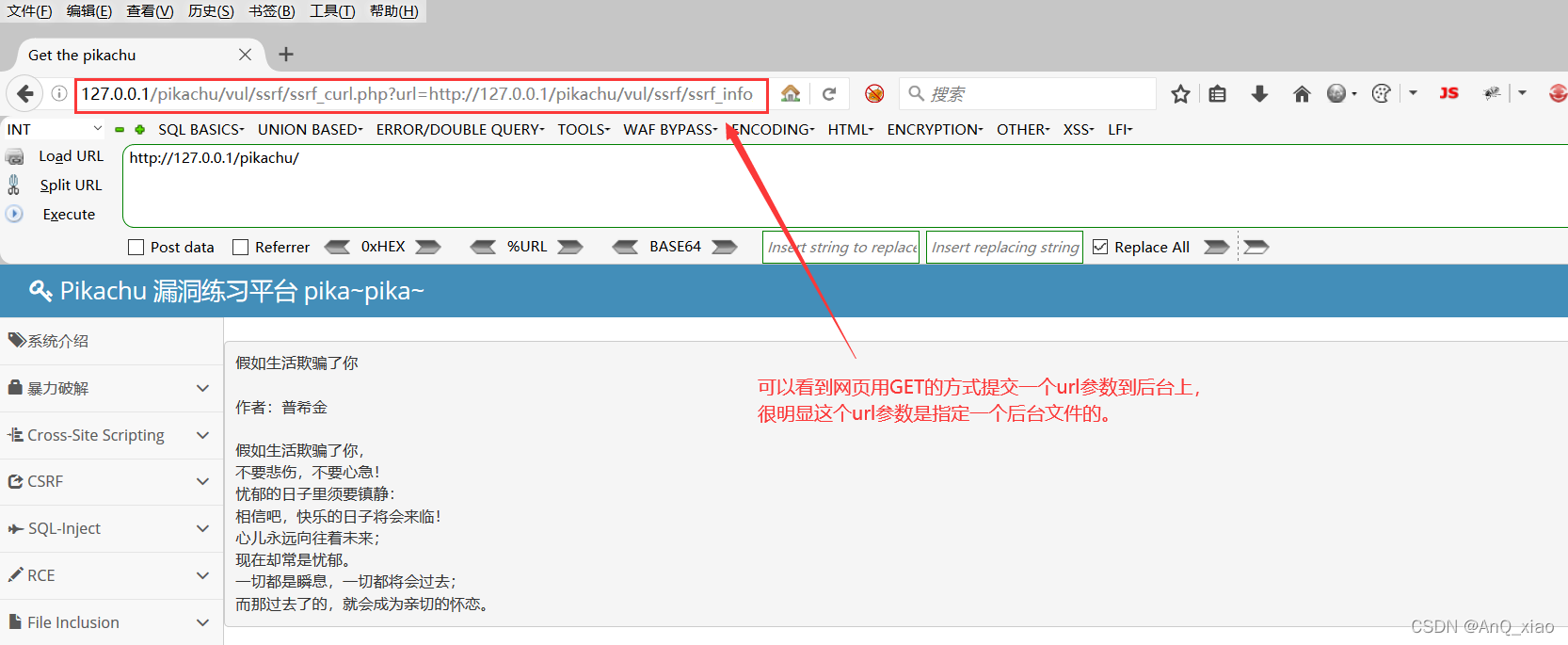The height and width of the screenshot is (645, 1568).
Task: Click the globe proxy icon in toolbar
Action: pos(1336,93)
